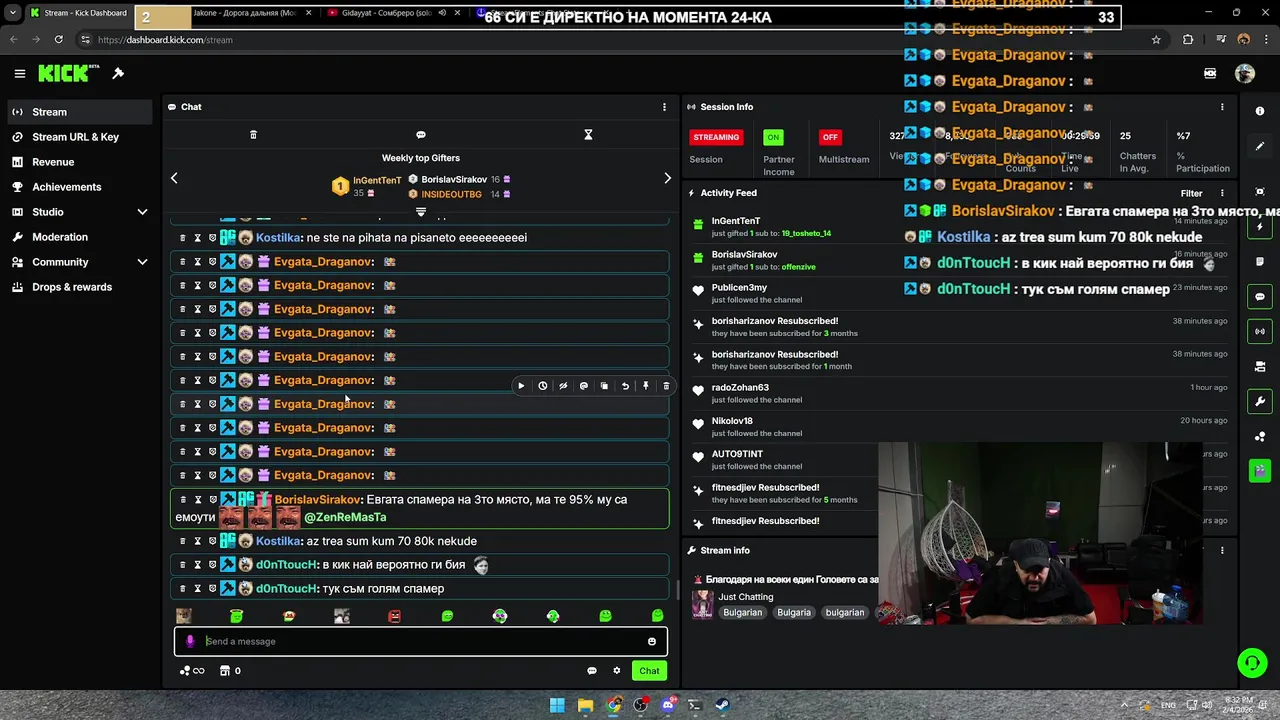1280x720 pixels.
Task: Delete message via hover toolbar trash icon
Action: click(666, 386)
